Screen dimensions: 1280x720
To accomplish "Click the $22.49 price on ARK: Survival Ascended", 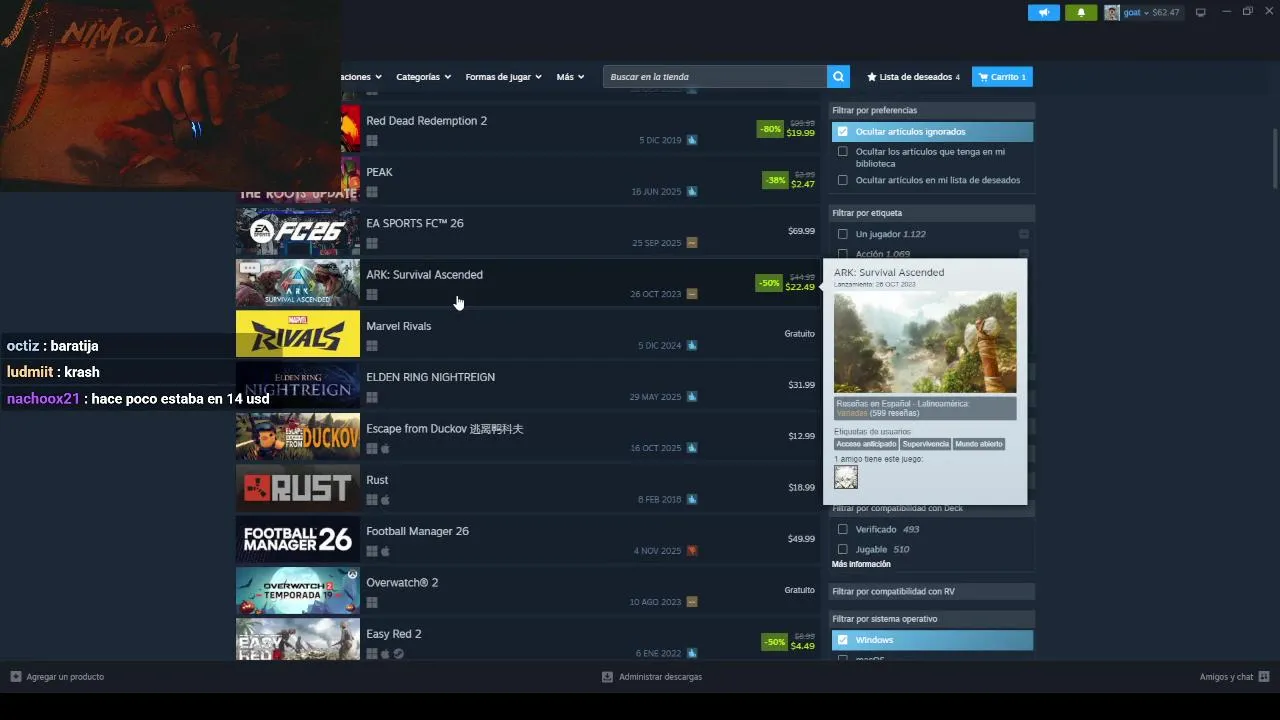I will 800,287.
